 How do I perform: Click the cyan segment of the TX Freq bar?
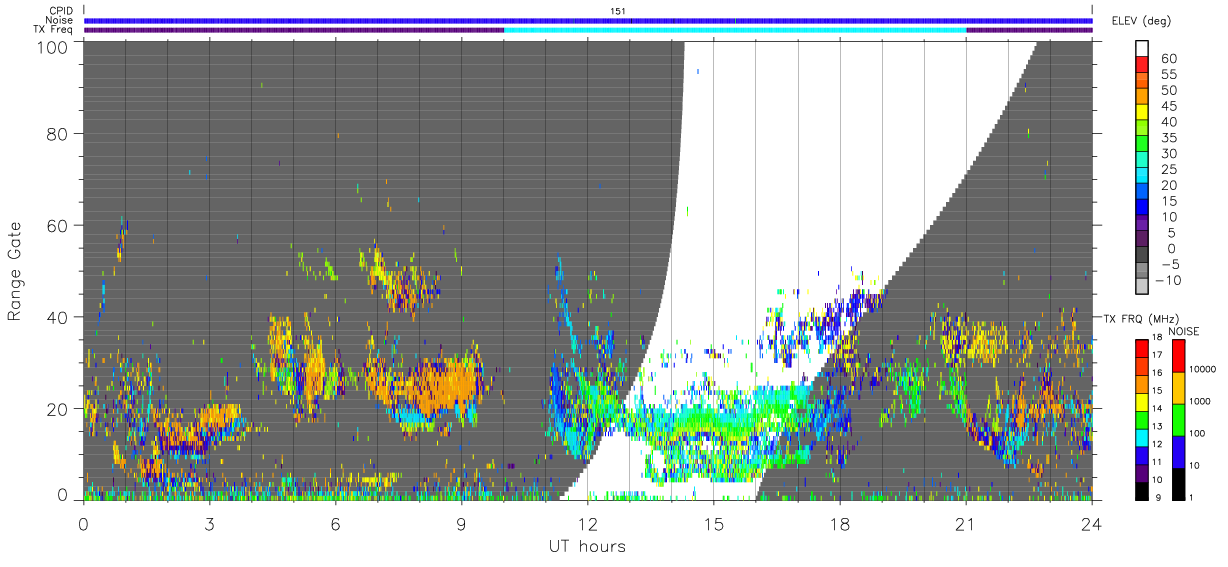(x=735, y=29)
